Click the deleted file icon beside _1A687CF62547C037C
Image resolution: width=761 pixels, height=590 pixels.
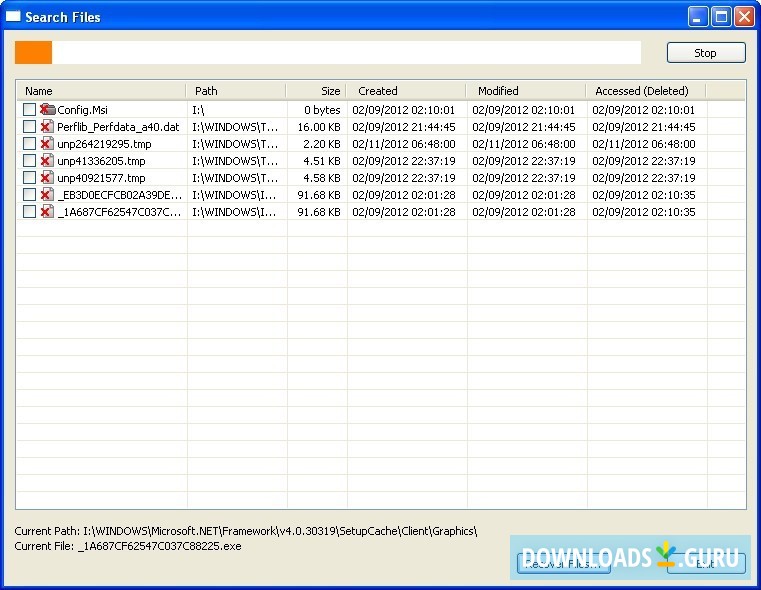[x=47, y=212]
